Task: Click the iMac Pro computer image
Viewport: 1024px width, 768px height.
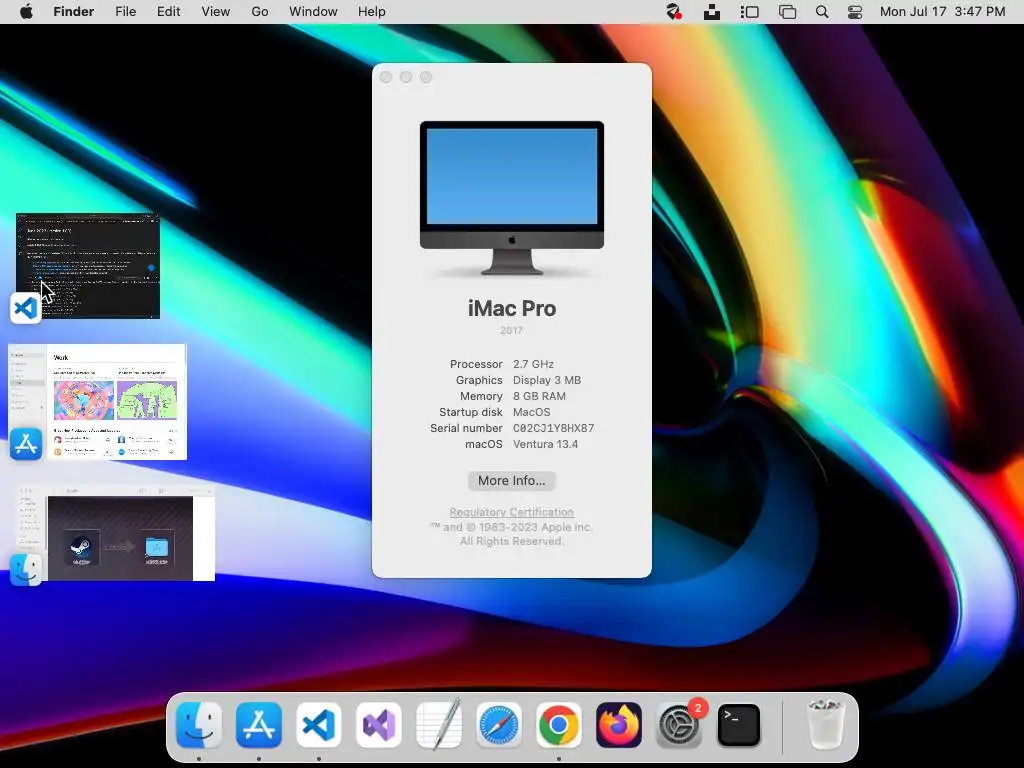Action: tap(512, 198)
